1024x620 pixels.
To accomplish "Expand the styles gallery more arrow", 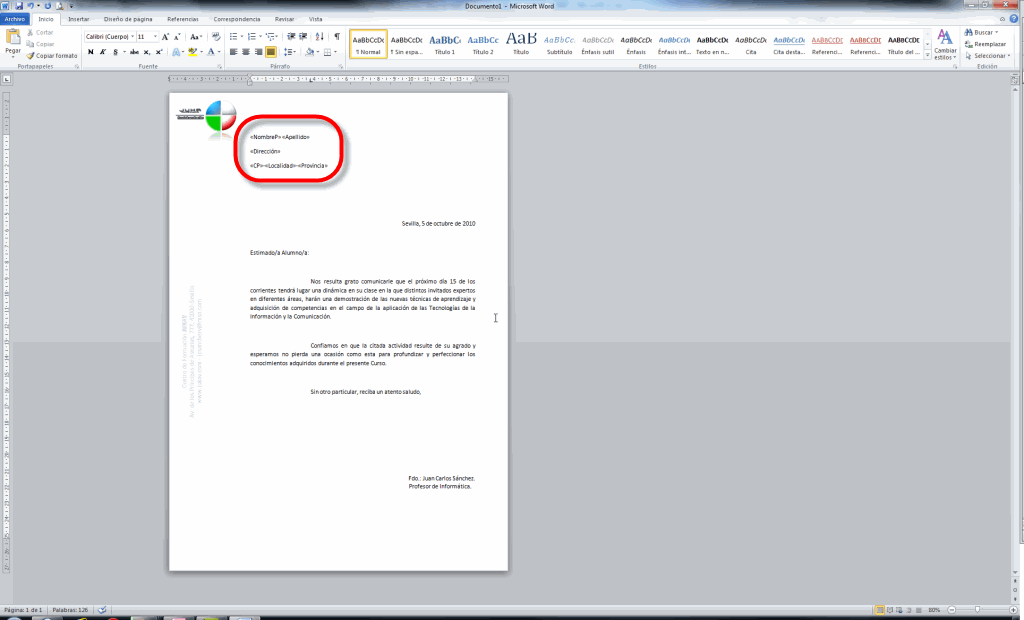I will pos(927,54).
